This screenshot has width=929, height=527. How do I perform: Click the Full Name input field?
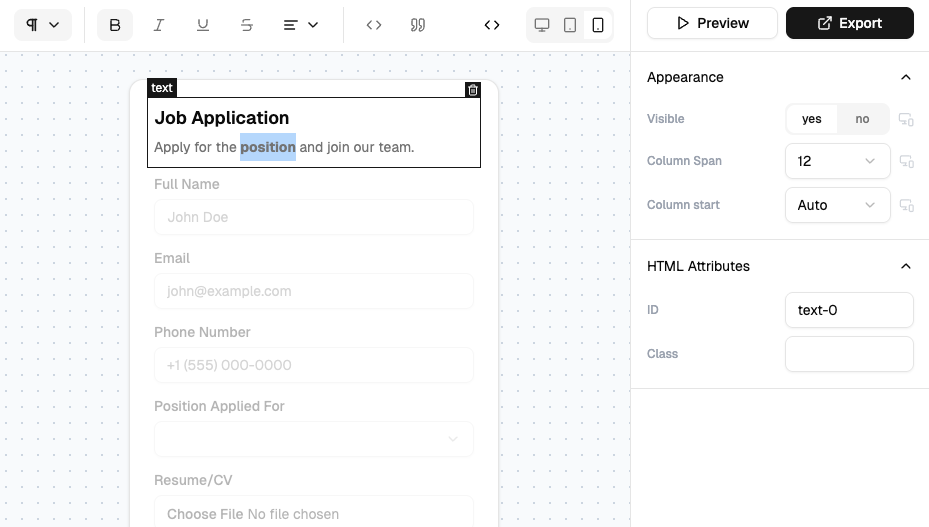[x=313, y=217]
